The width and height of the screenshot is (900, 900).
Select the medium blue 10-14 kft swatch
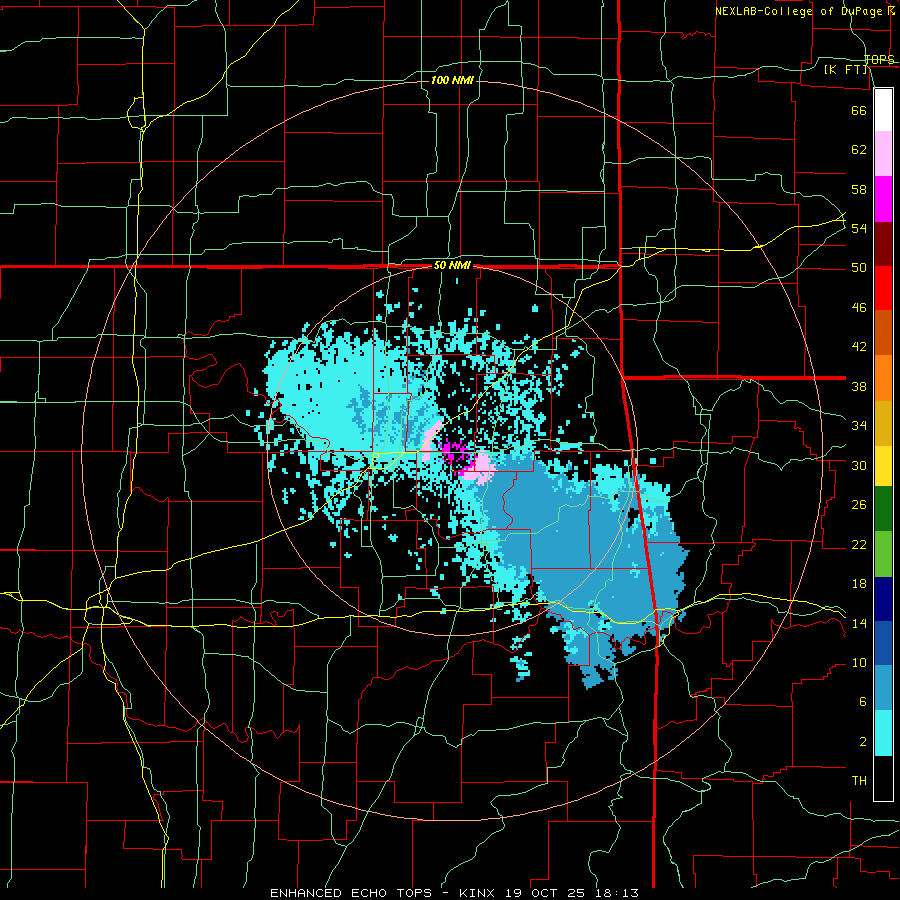point(883,643)
